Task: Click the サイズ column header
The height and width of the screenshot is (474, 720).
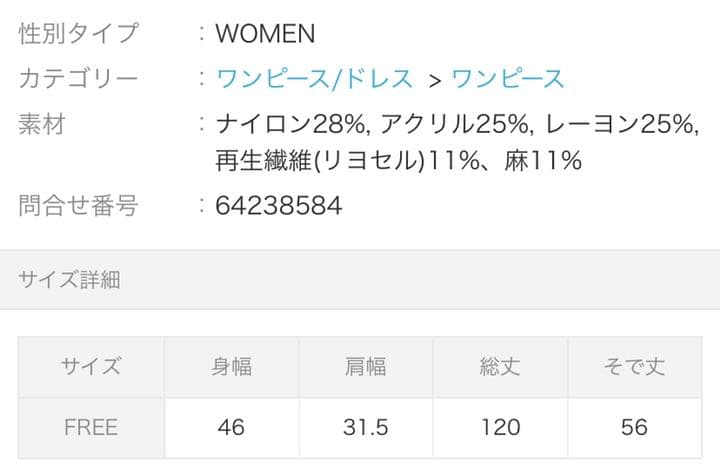Action: [91, 367]
